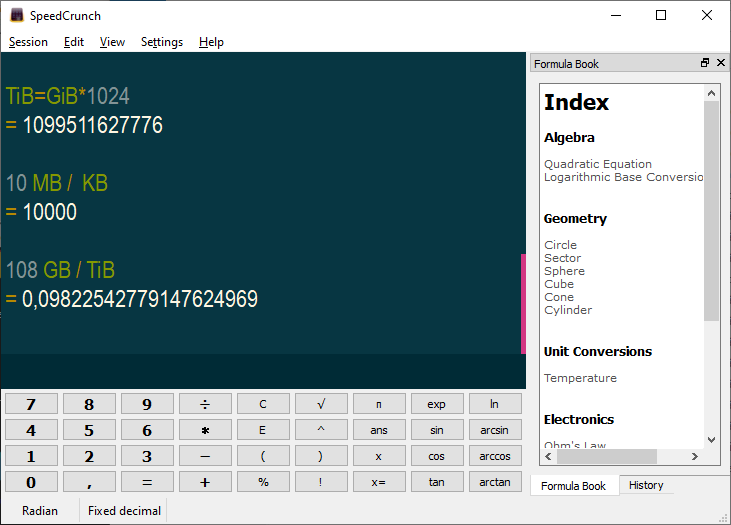Click the equals key on keypad

[147, 482]
